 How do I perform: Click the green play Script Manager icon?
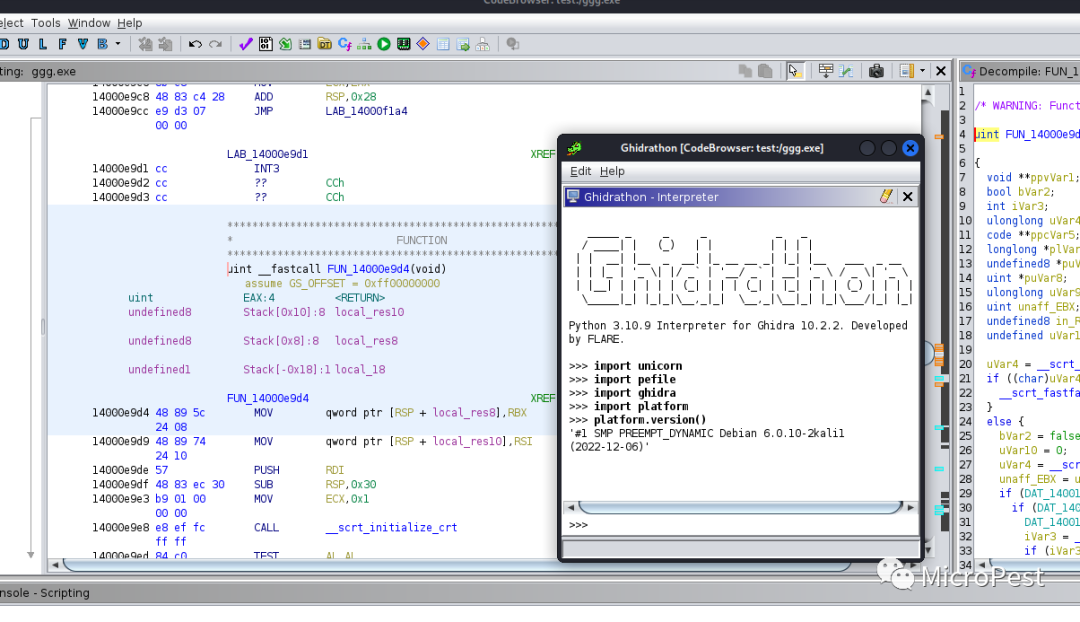(384, 44)
